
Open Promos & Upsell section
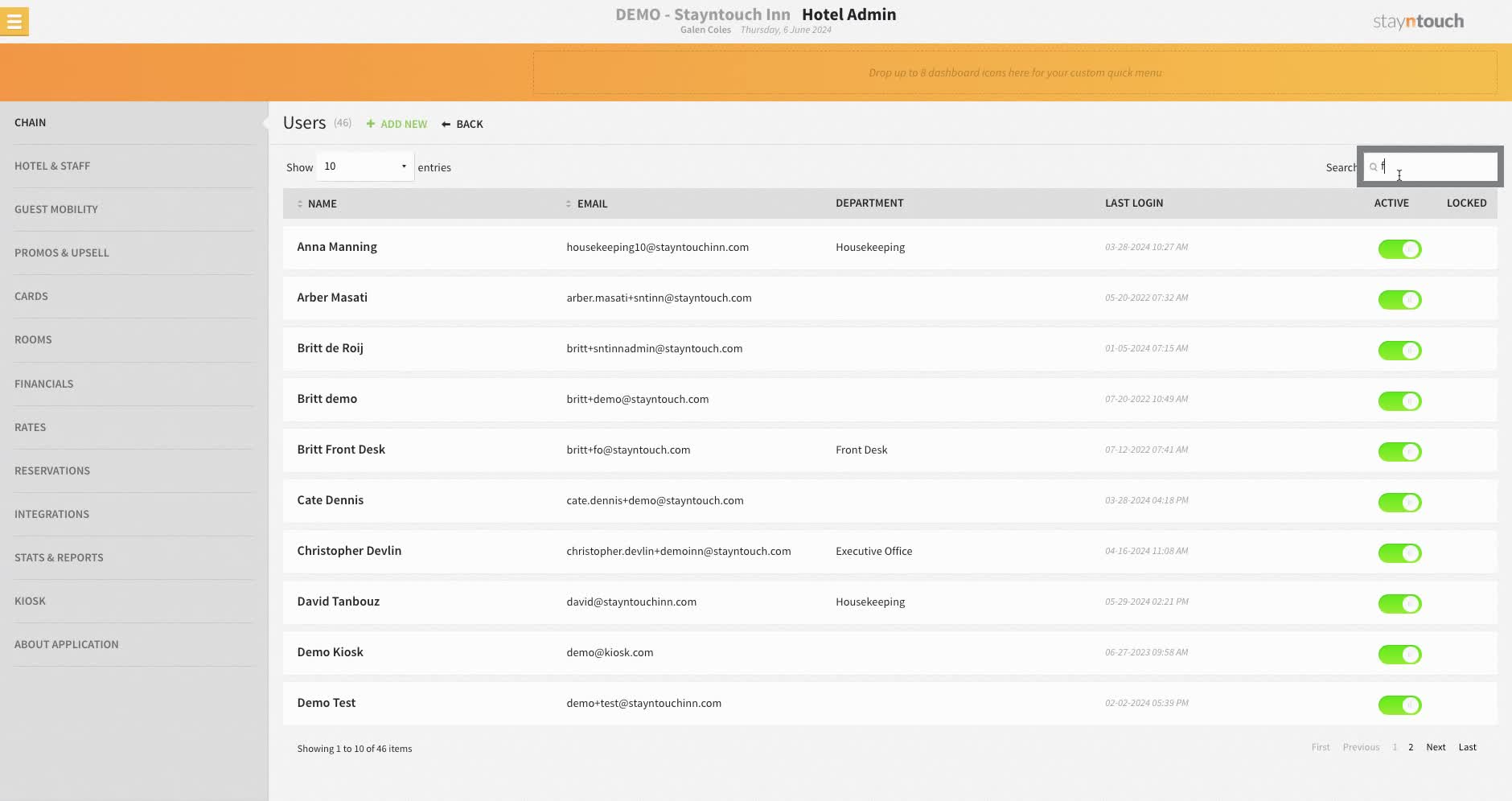(x=62, y=253)
